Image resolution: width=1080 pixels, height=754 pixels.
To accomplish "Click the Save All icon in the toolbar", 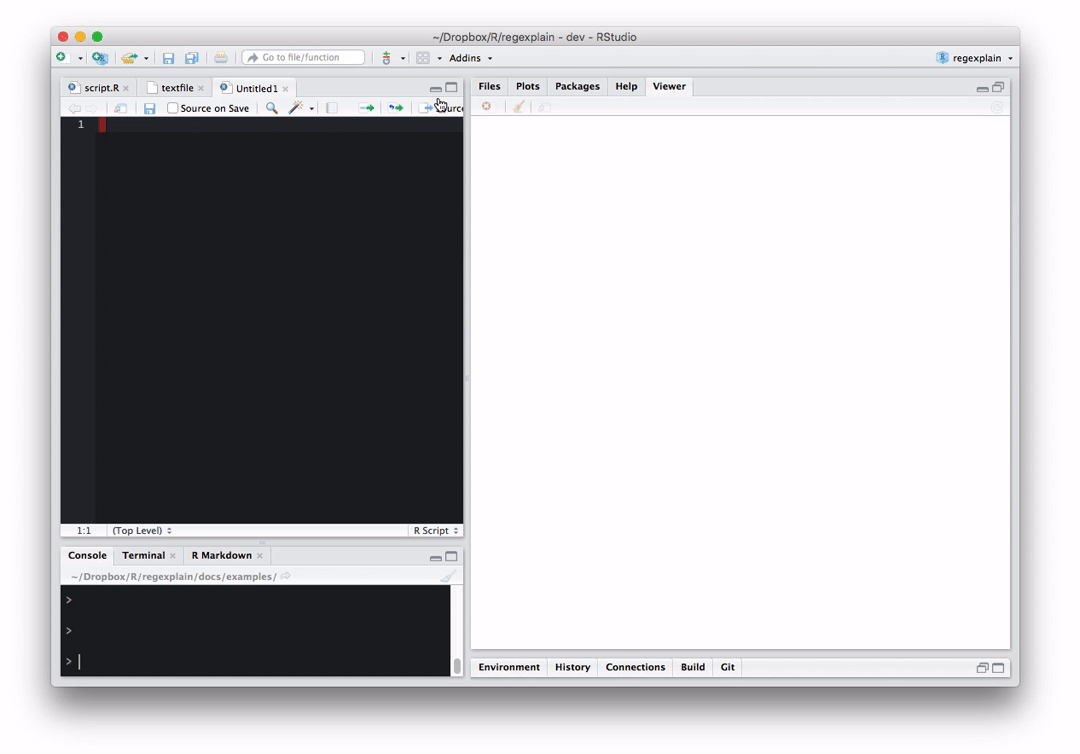I will tap(191, 57).
